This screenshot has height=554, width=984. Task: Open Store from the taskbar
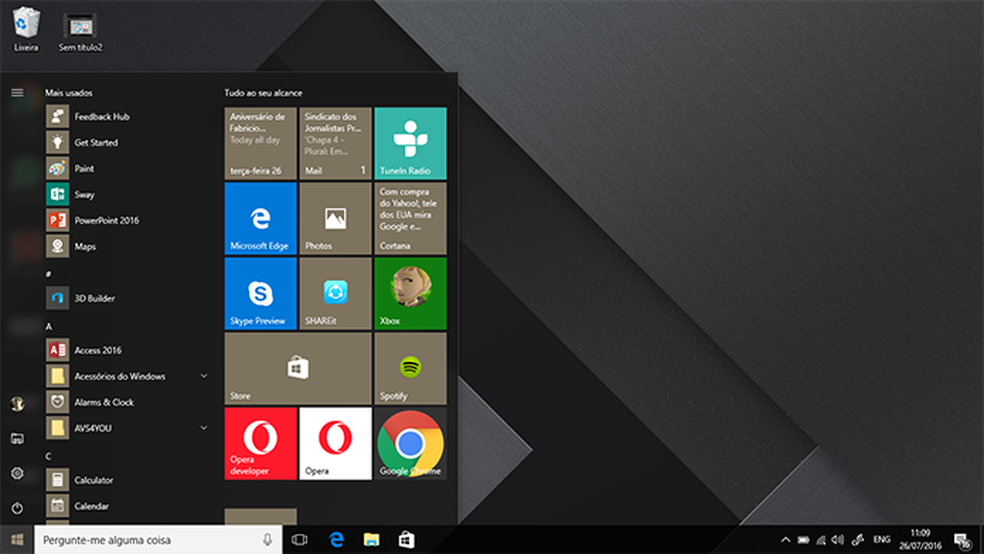(x=407, y=540)
